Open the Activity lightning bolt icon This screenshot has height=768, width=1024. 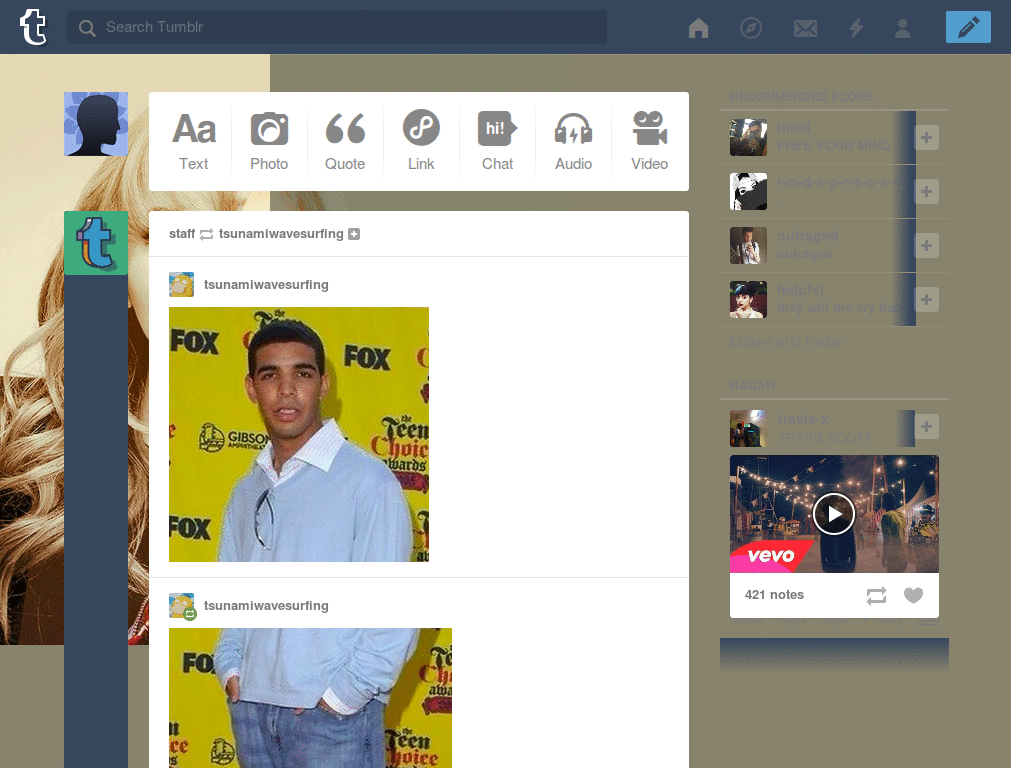[856, 28]
